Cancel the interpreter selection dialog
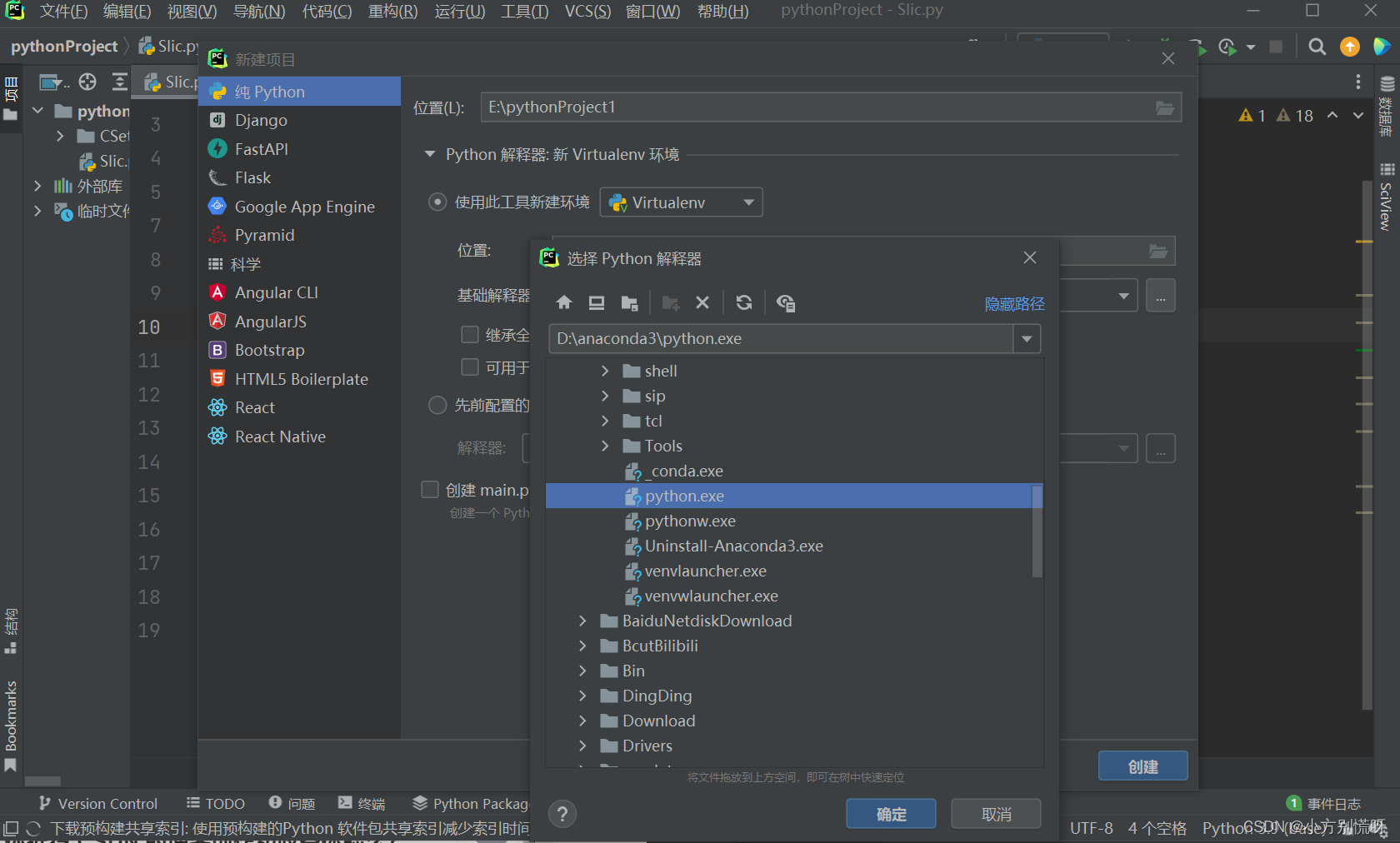This screenshot has width=1400, height=843. pyautogui.click(x=996, y=814)
